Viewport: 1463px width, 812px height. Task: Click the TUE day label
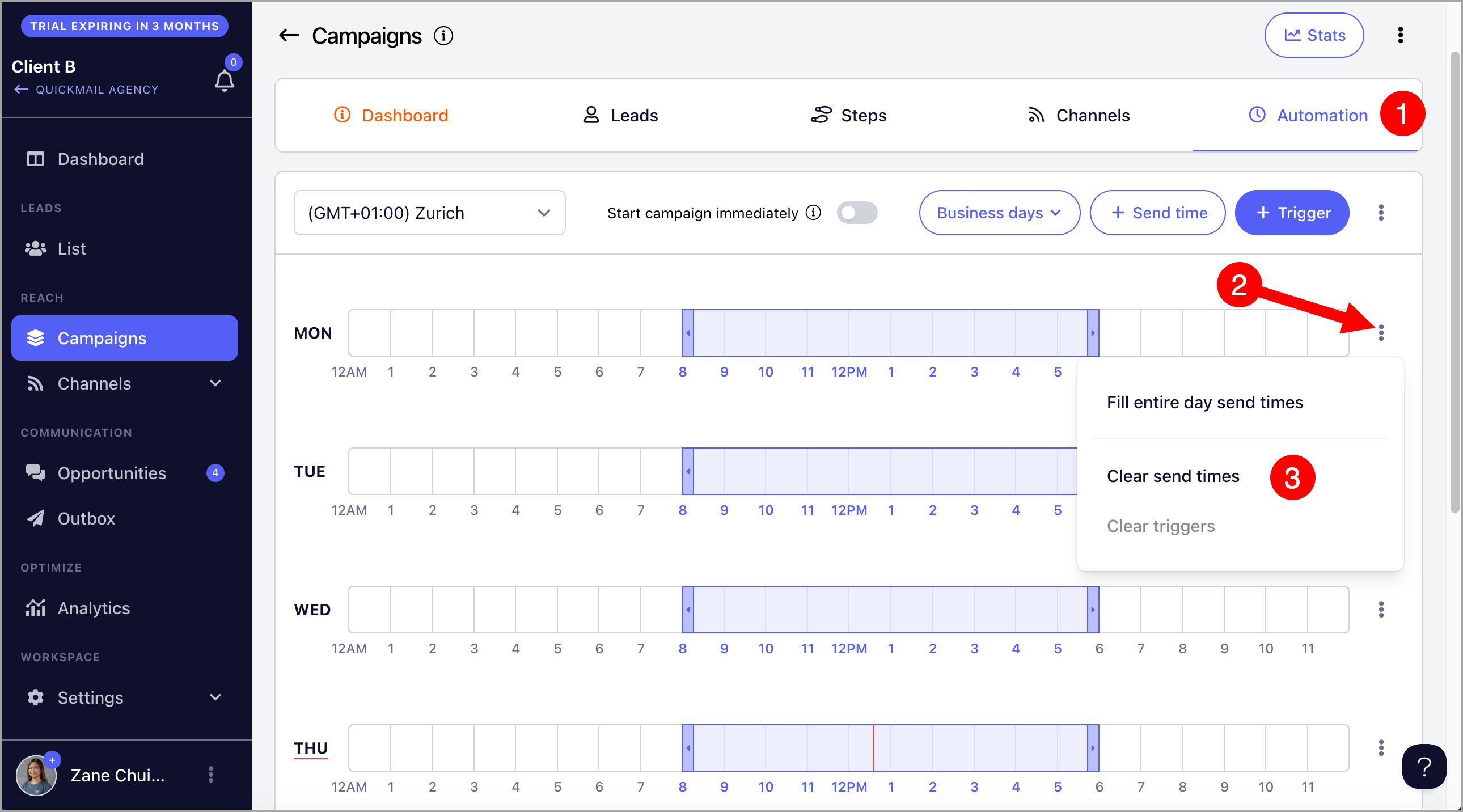coord(310,472)
